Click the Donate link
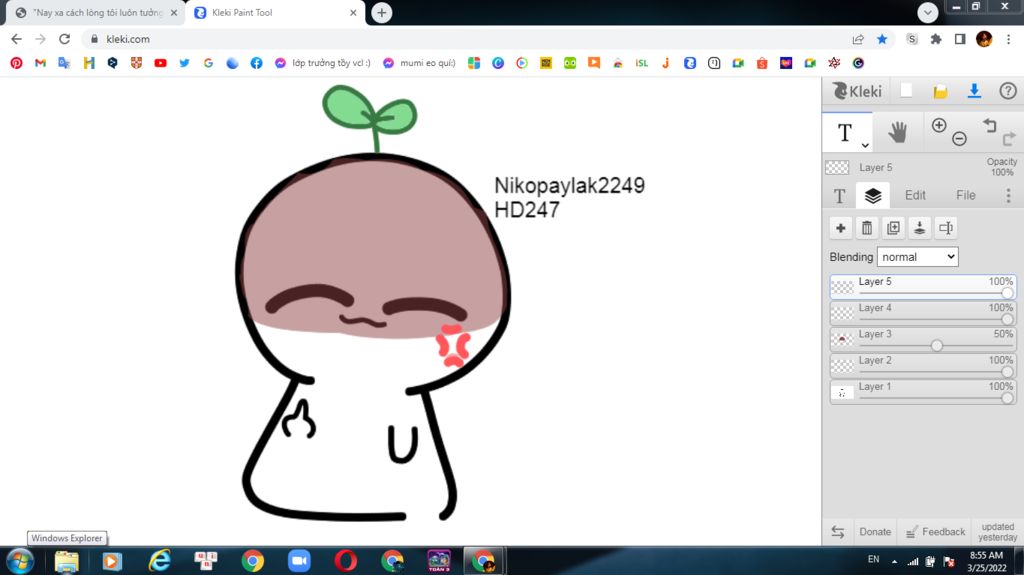This screenshot has height=575, width=1024. coord(874,532)
